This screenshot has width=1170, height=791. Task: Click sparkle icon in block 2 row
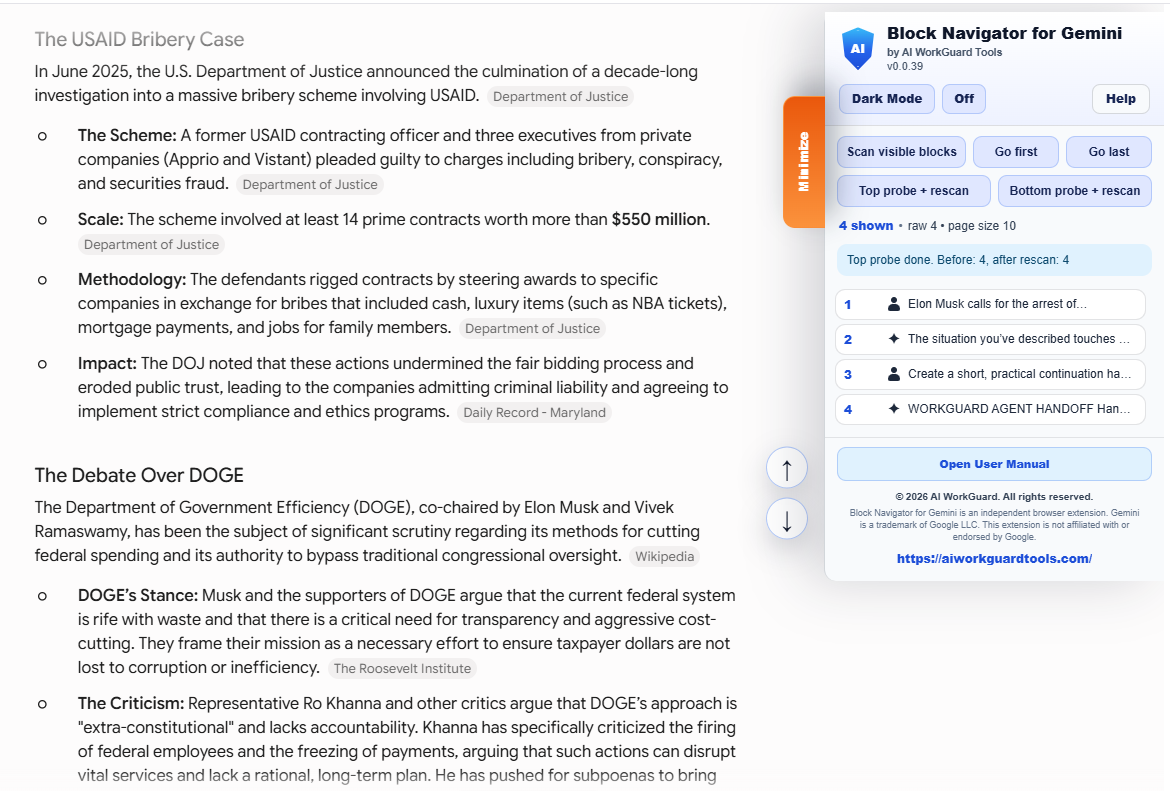893,339
